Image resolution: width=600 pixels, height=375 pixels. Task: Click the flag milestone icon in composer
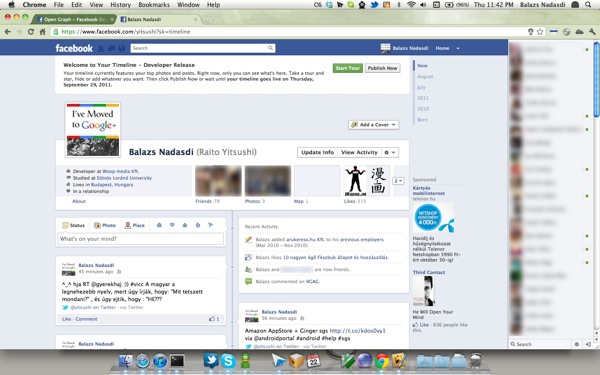click(x=210, y=225)
